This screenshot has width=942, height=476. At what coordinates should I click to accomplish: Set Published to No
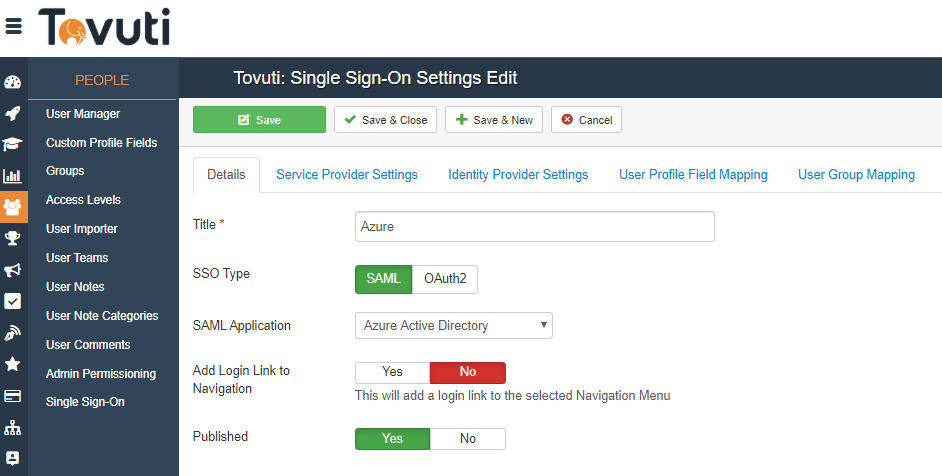pos(468,438)
